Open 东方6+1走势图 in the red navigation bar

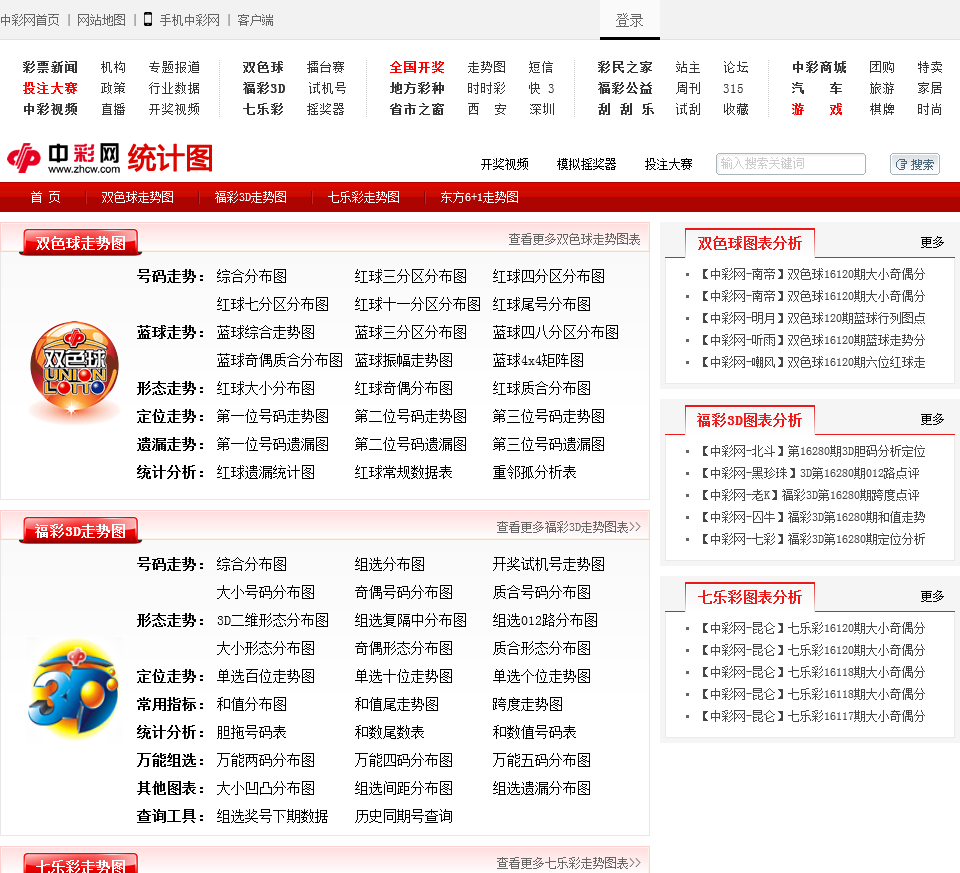tap(479, 197)
